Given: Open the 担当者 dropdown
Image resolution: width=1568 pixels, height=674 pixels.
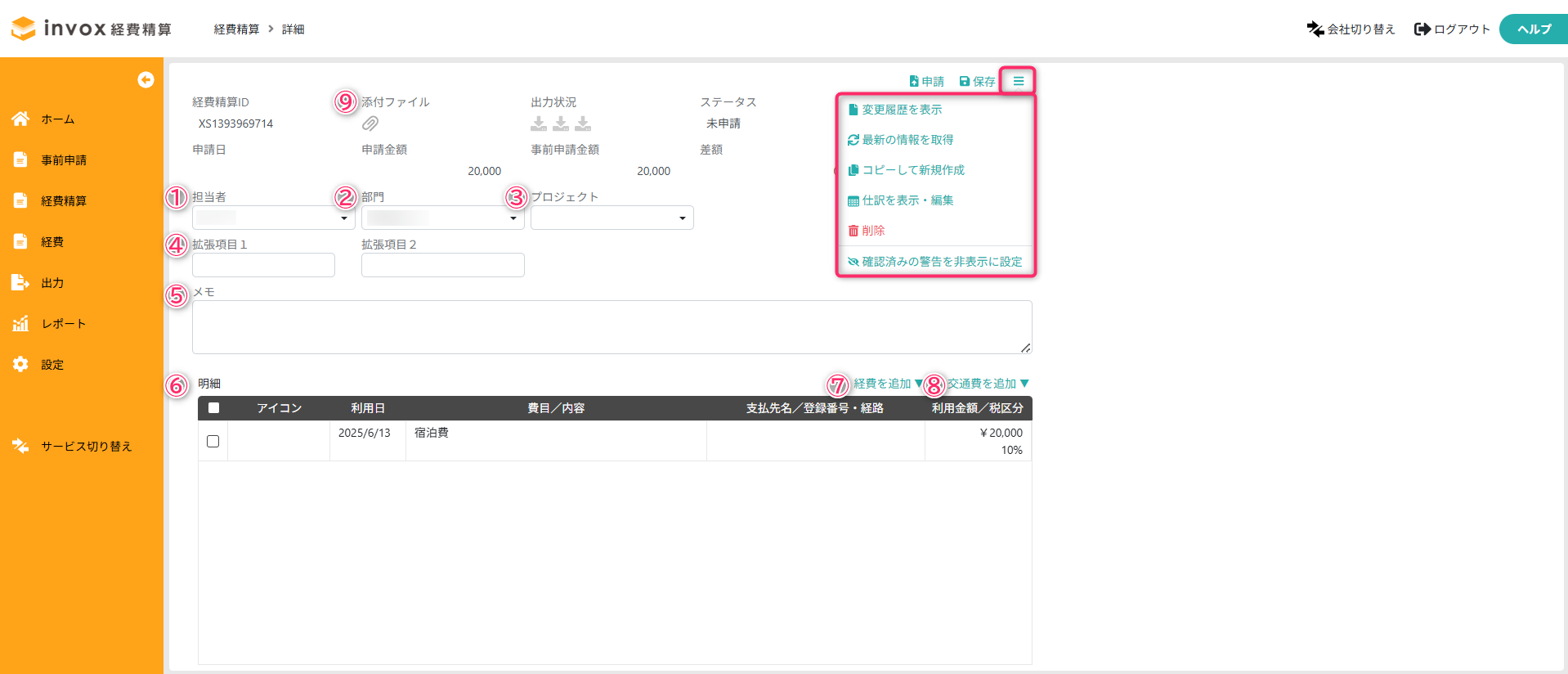Looking at the screenshot, I should [273, 218].
